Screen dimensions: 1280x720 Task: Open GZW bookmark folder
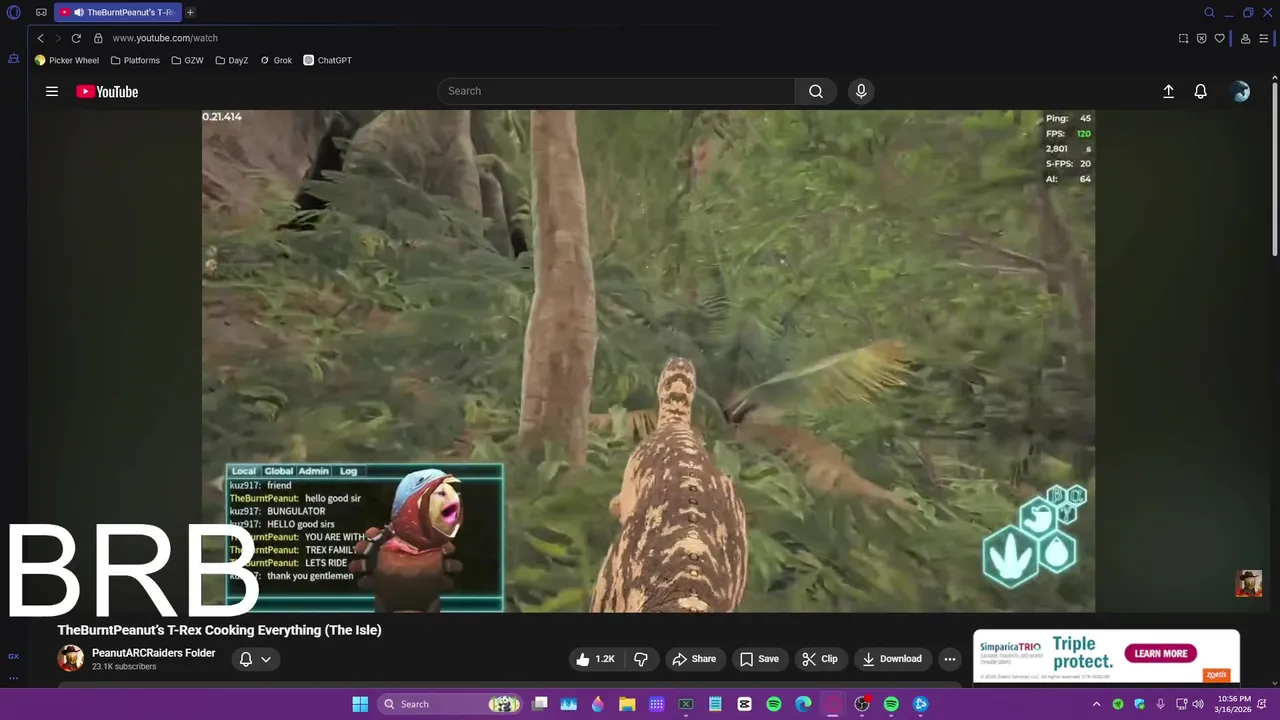(187, 60)
